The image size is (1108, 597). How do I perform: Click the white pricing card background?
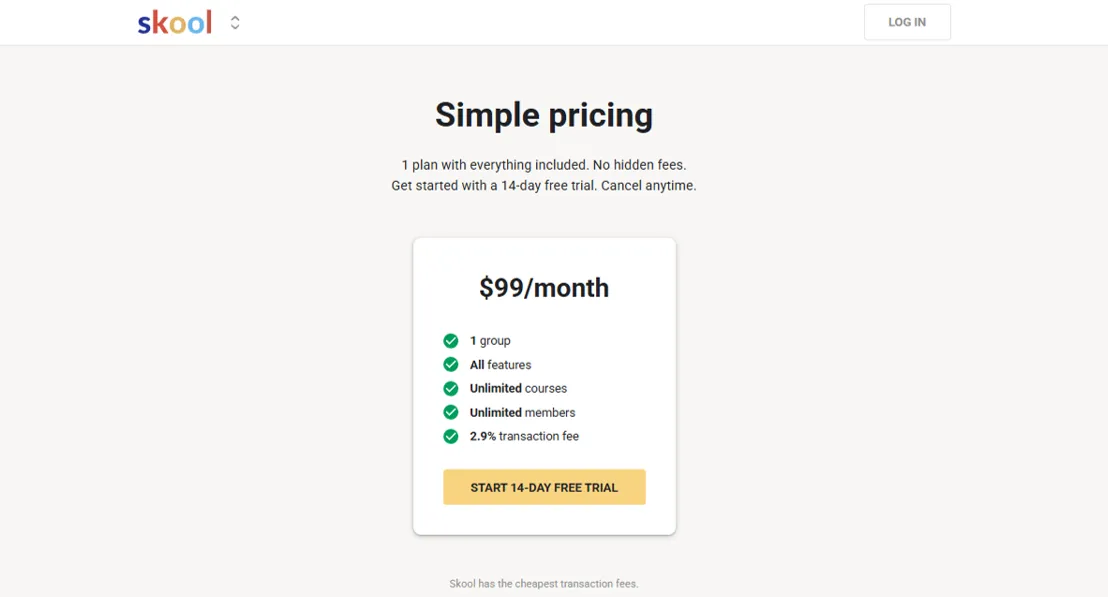tap(544, 386)
